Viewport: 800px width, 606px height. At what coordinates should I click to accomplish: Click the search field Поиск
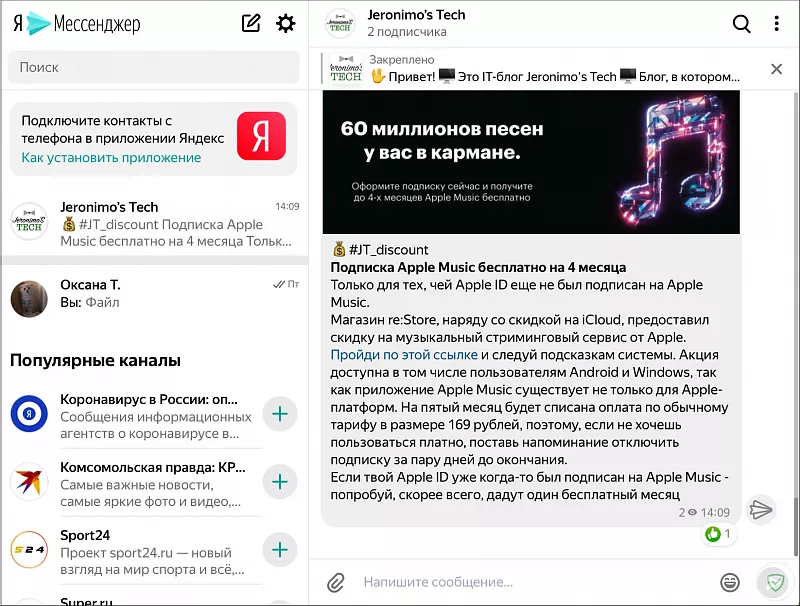point(154,67)
